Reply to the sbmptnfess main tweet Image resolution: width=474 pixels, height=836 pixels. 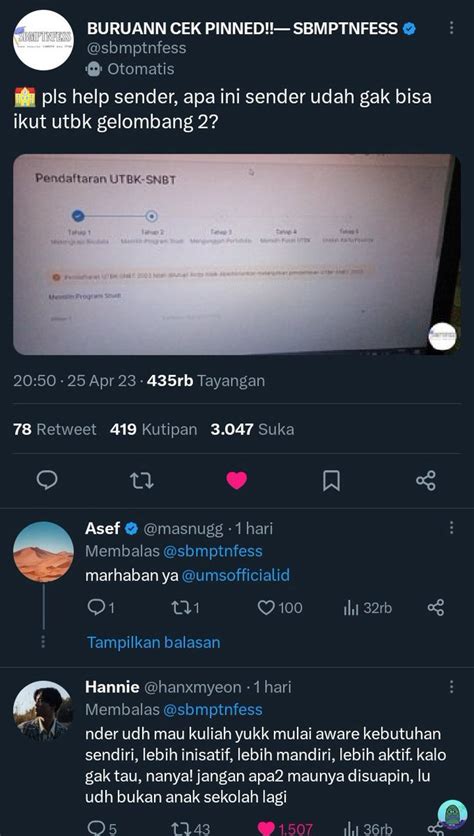click(x=47, y=480)
